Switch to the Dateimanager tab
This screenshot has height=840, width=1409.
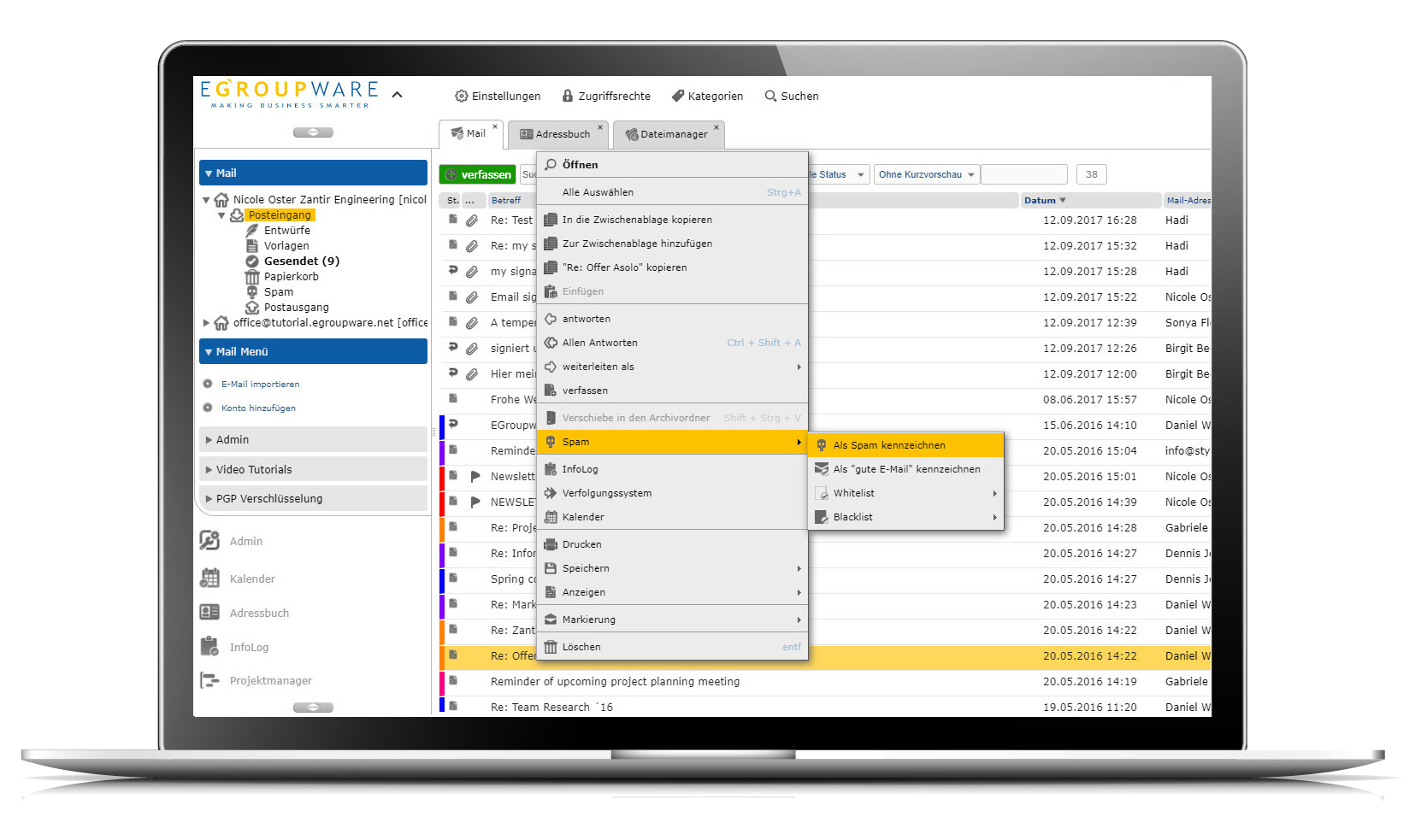[x=669, y=134]
